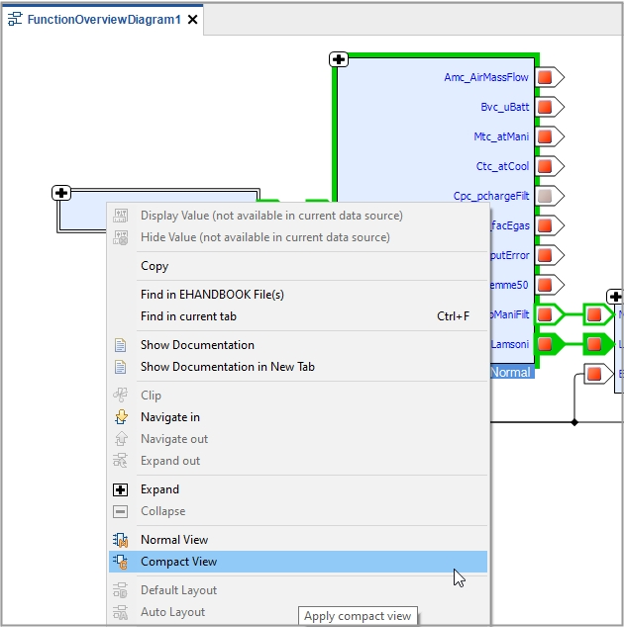Click the Bvc_uBatt output port
This screenshot has width=624, height=627.
click(x=550, y=107)
